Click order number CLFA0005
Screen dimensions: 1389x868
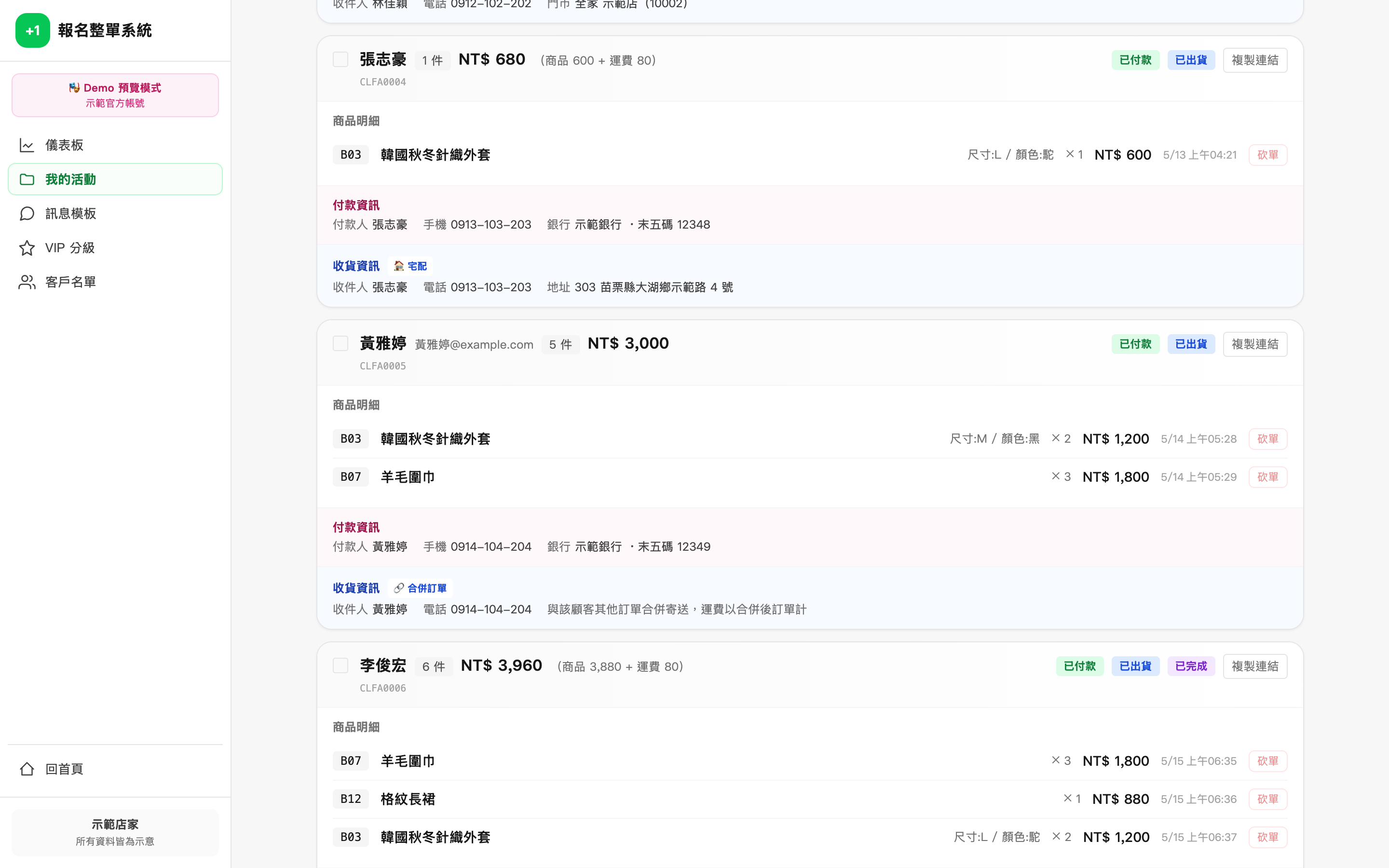click(383, 366)
